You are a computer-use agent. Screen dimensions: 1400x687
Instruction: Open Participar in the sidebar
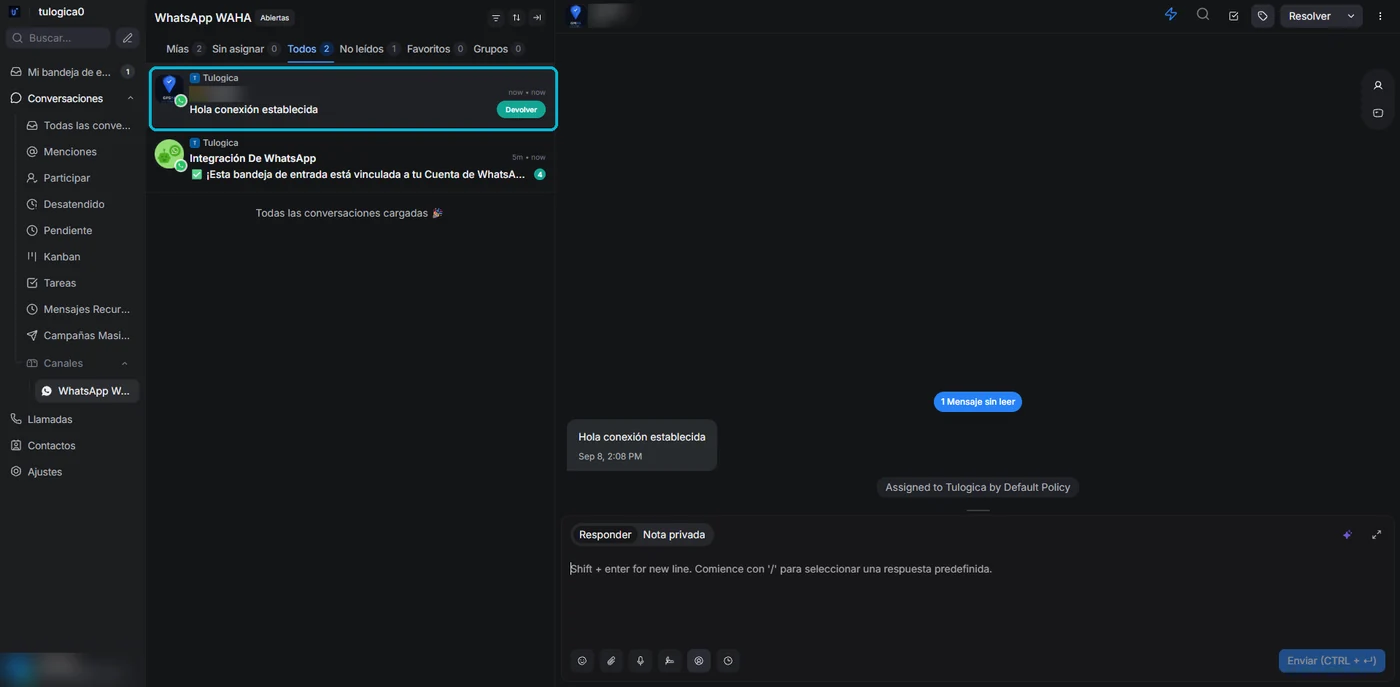[x=67, y=178]
